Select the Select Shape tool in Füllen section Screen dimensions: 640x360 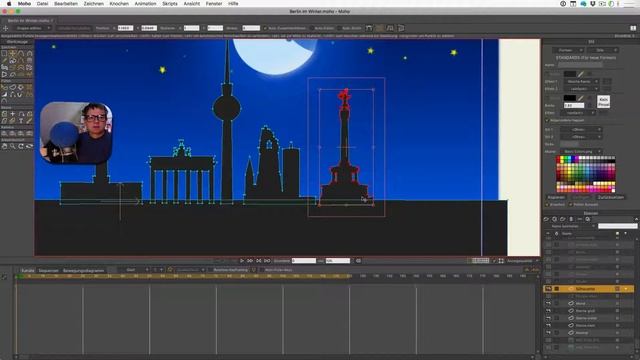[x=4, y=87]
